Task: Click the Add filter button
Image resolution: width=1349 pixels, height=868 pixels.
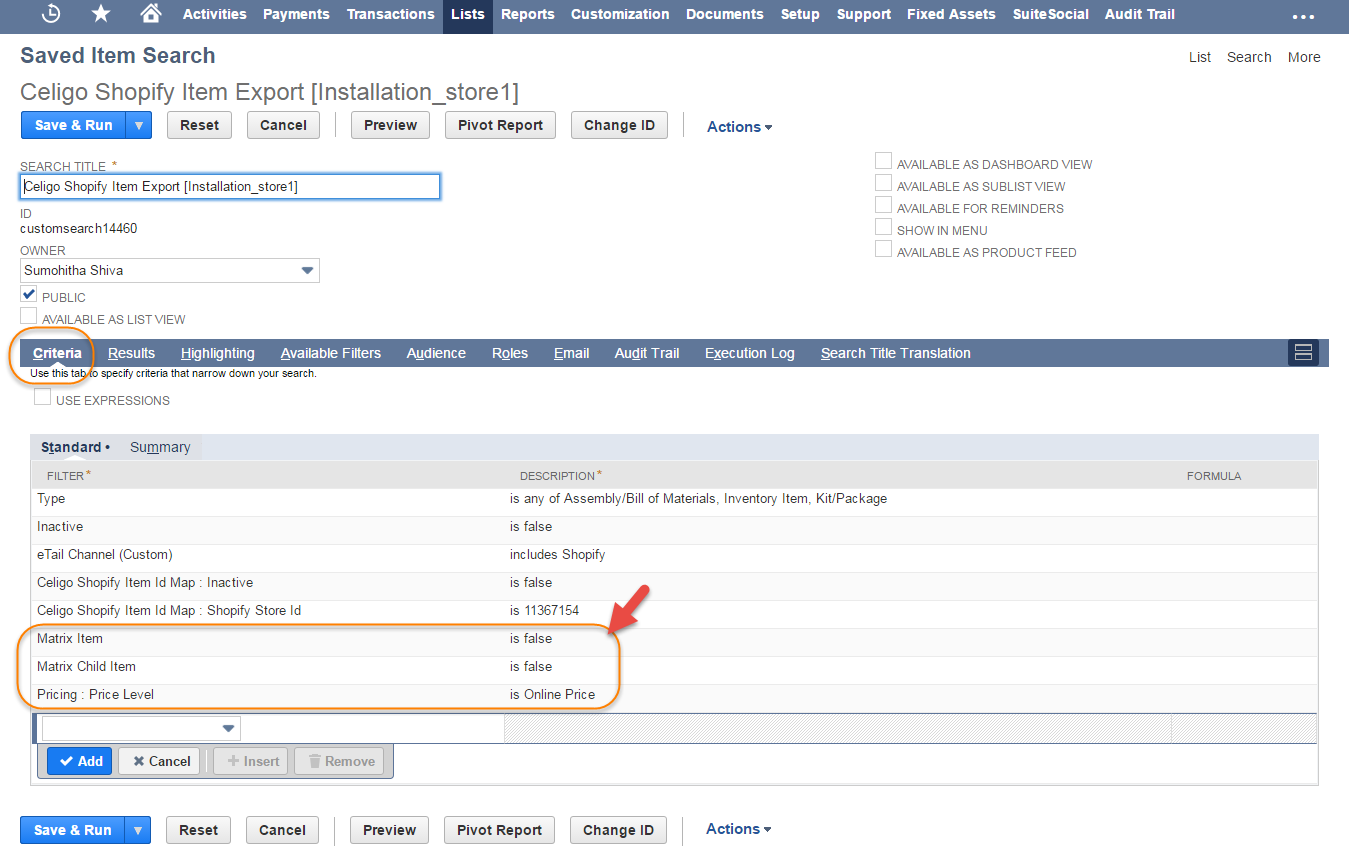Action: tap(80, 761)
